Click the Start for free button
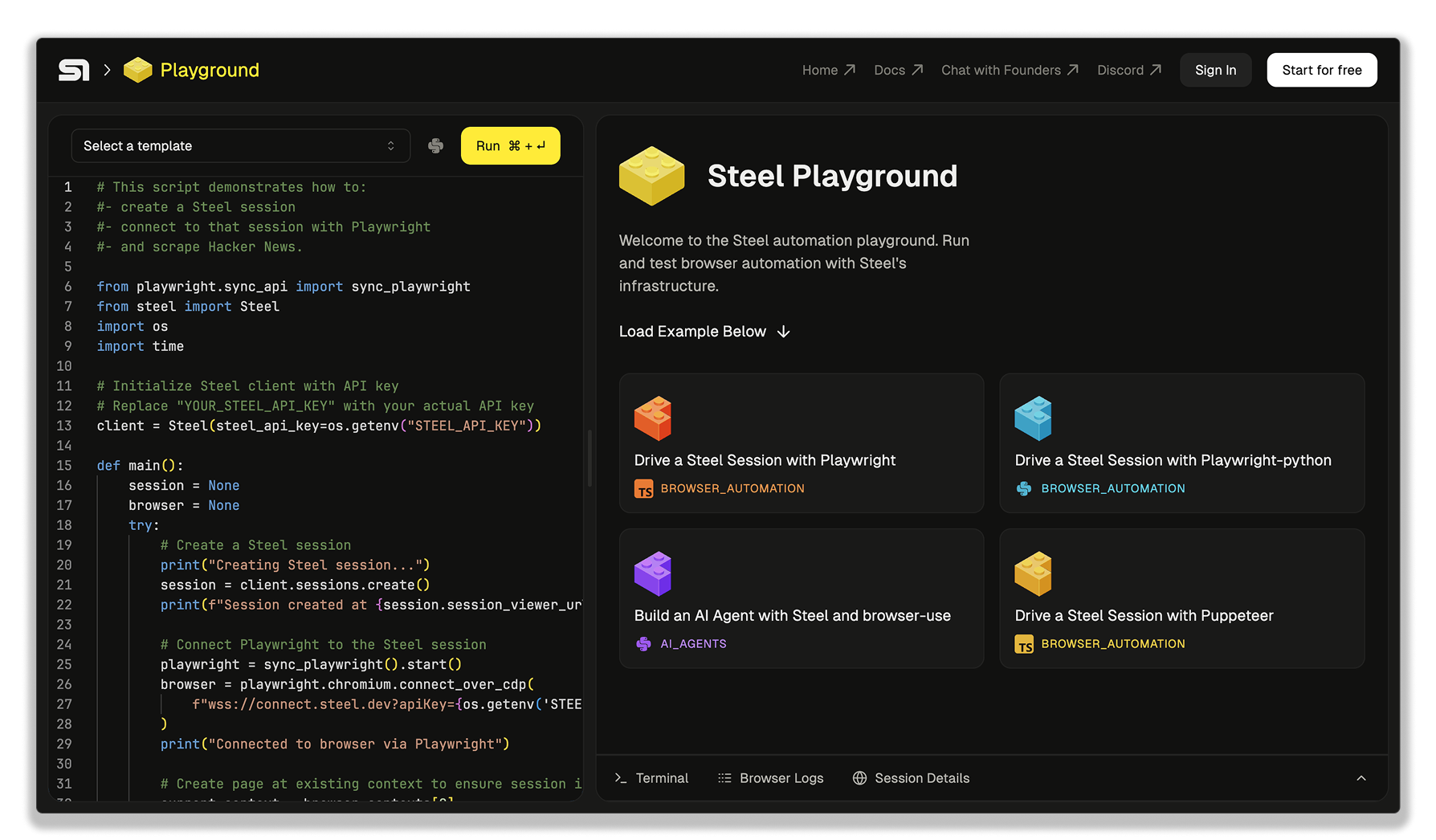 point(1321,70)
